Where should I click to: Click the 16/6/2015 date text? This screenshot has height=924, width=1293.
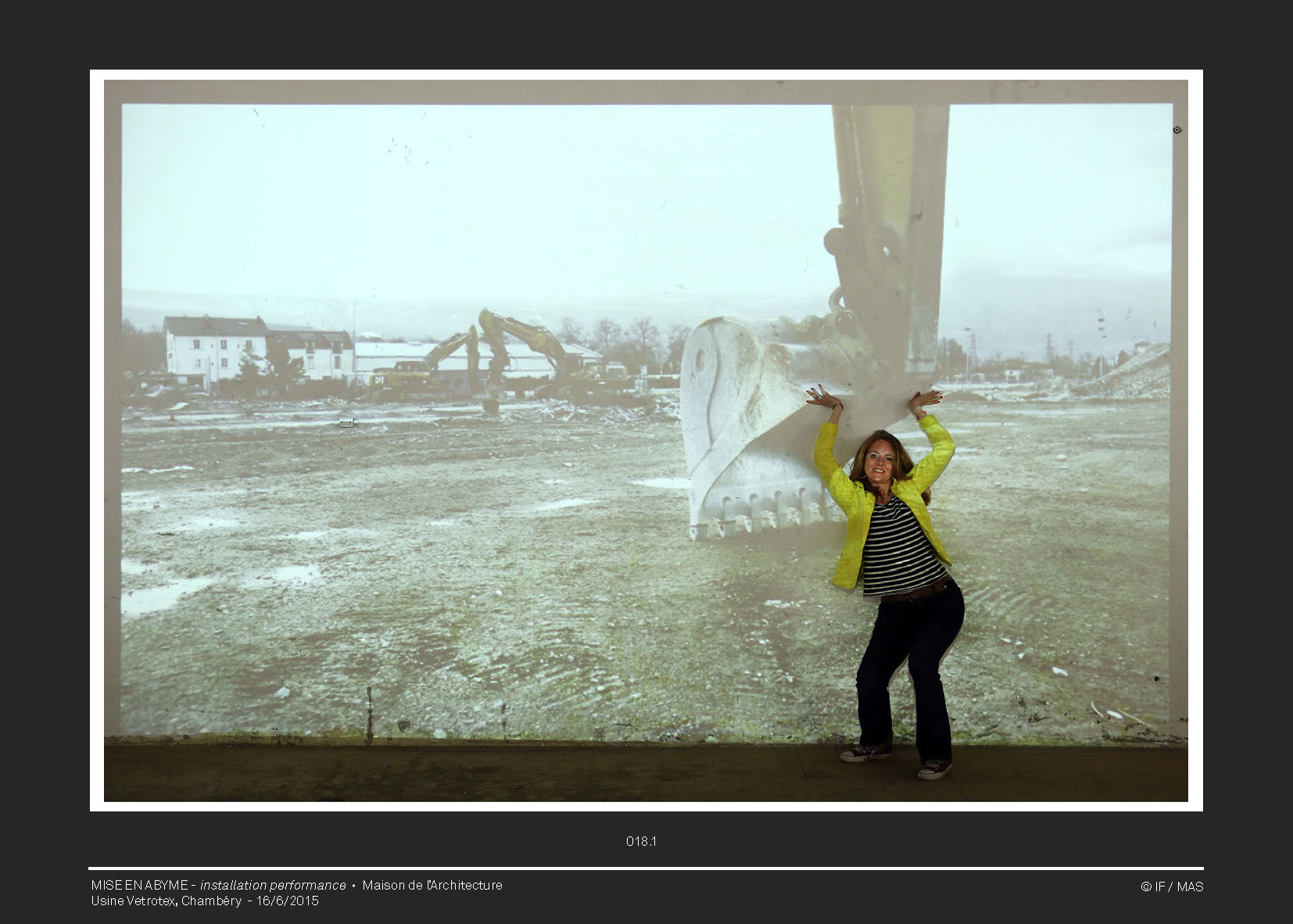pyautogui.click(x=288, y=901)
